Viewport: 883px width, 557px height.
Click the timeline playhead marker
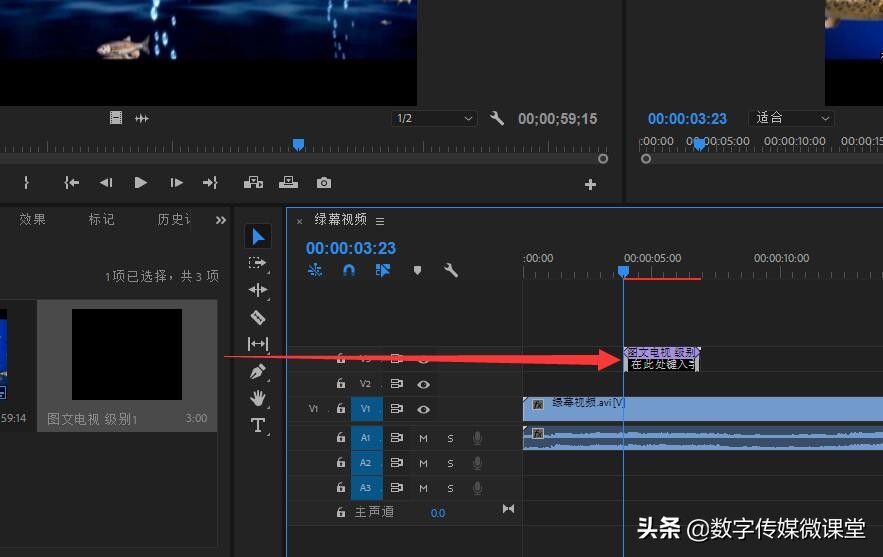pyautogui.click(x=623, y=271)
